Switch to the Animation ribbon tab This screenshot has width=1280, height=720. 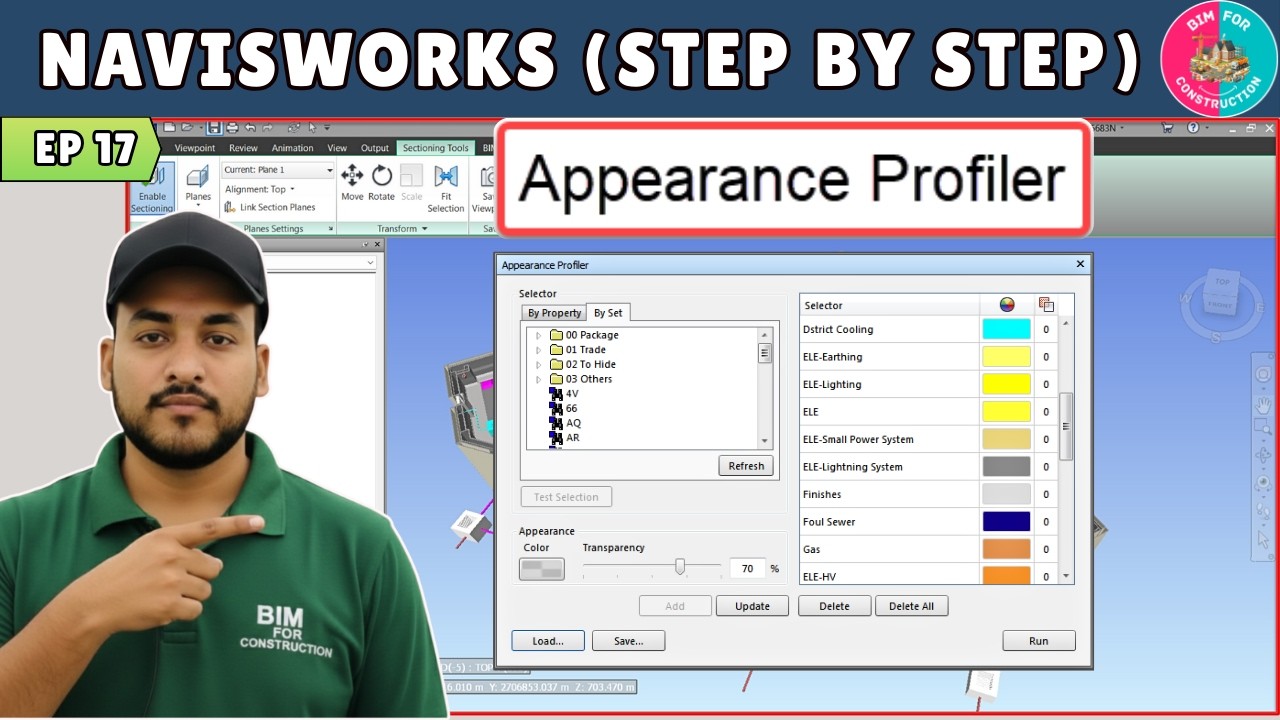click(x=293, y=148)
